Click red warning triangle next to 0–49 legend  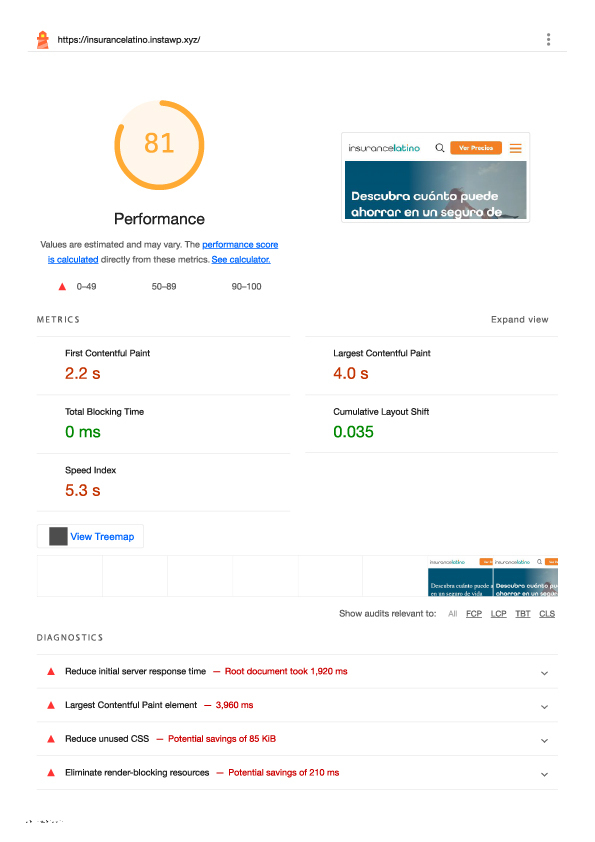[x=62, y=287]
